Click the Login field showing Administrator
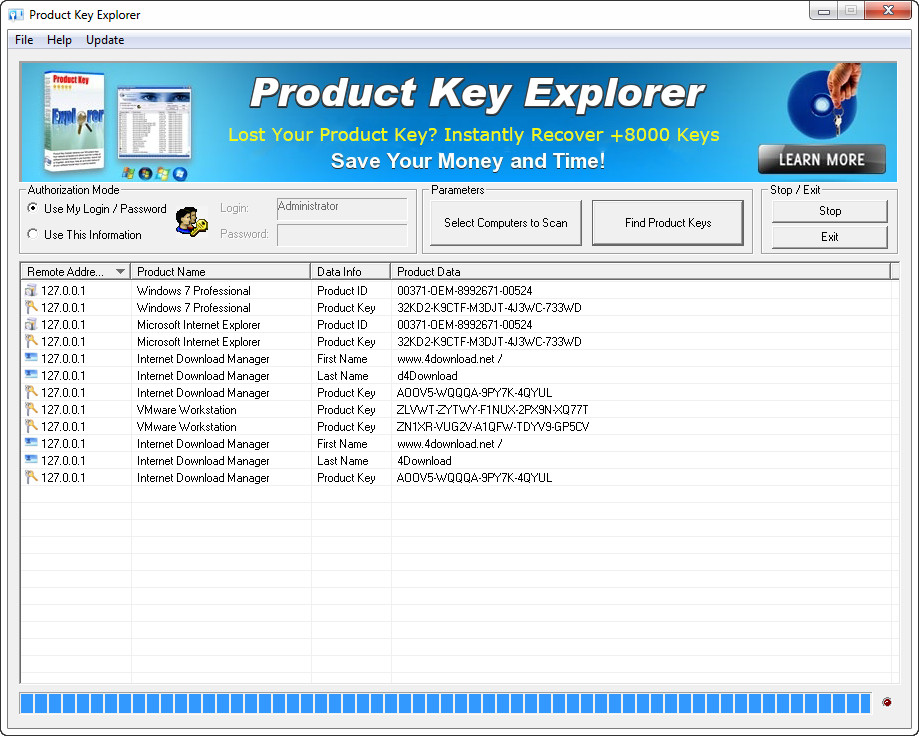 342,209
